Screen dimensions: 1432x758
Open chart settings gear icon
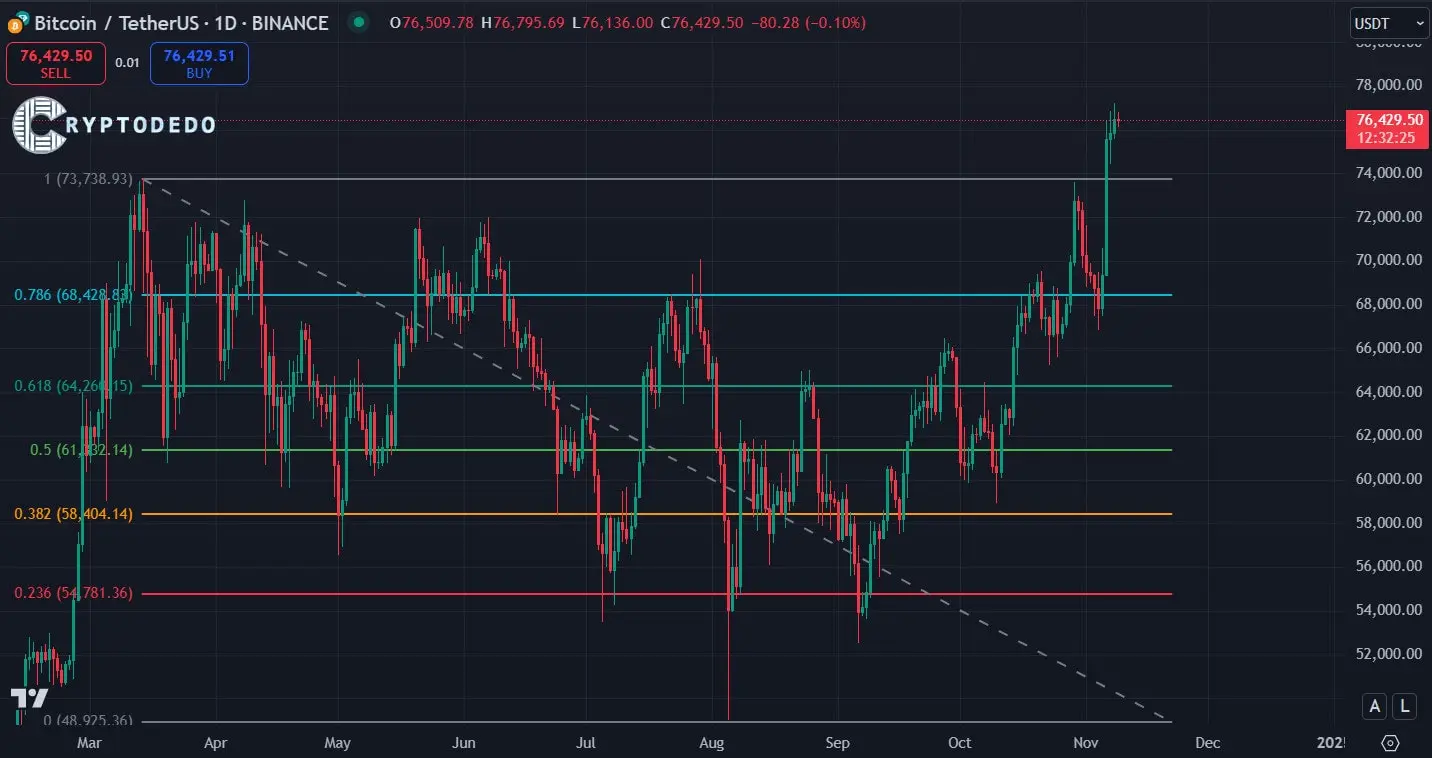click(1390, 743)
